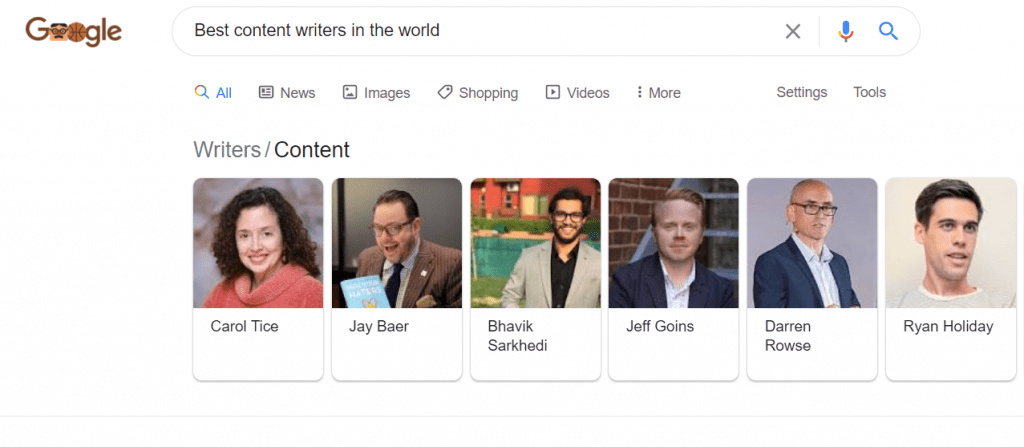Open the Ryan Holiday card
Viewport: 1024px width, 447px height.
click(x=950, y=279)
